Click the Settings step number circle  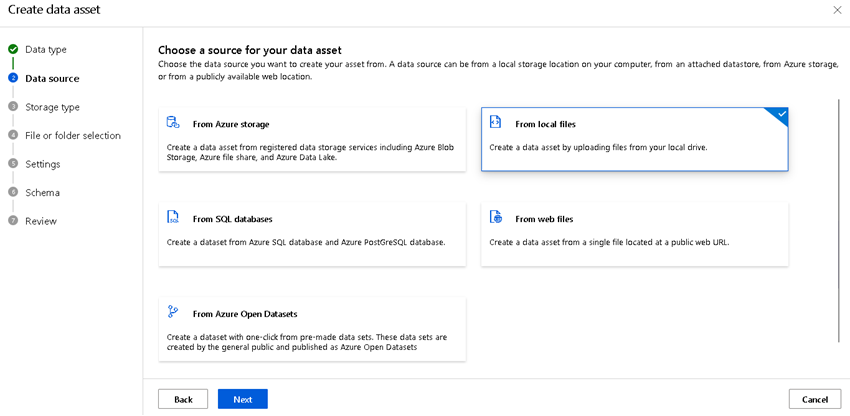(13, 164)
